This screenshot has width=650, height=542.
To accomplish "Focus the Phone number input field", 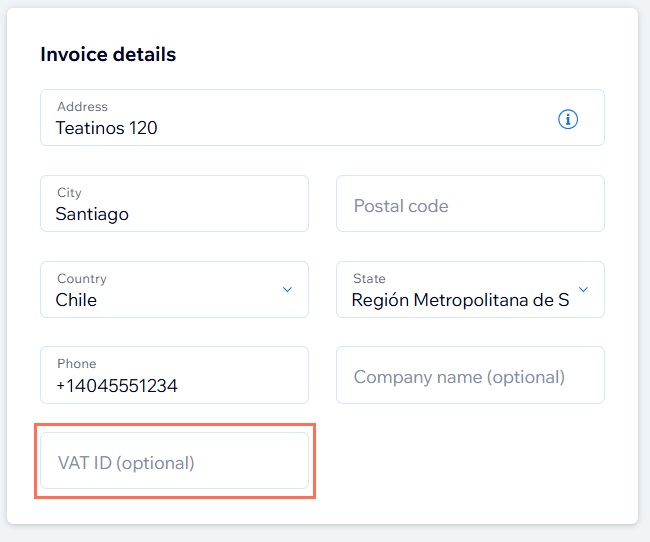I will [x=174, y=375].
